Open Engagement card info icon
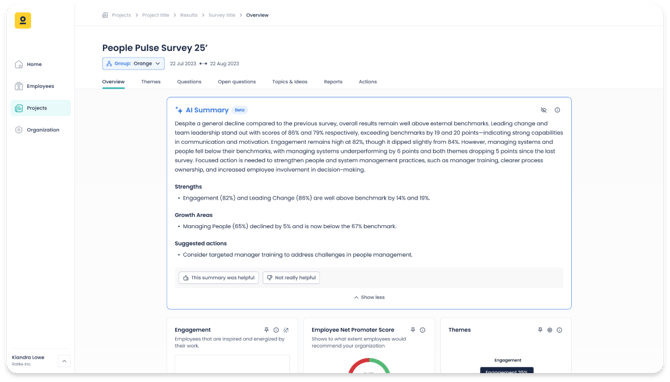This screenshot has height=382, width=670. [x=276, y=330]
